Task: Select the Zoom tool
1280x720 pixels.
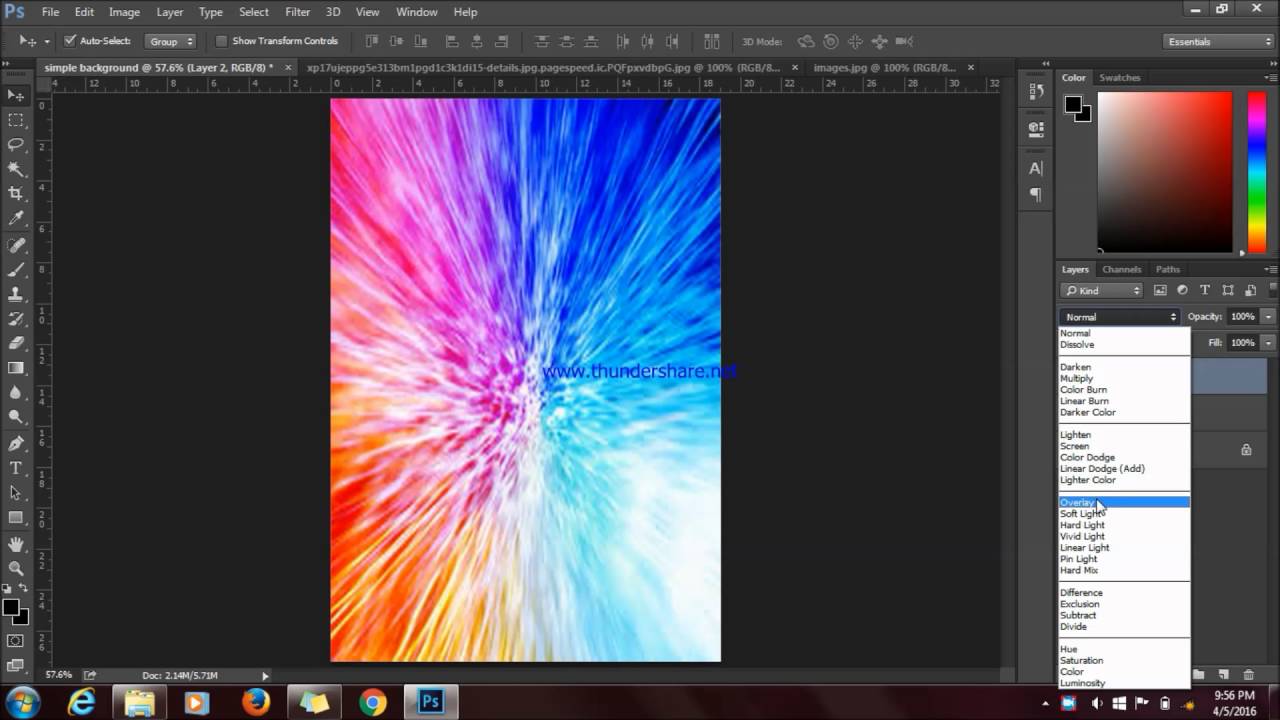Action: coord(16,568)
